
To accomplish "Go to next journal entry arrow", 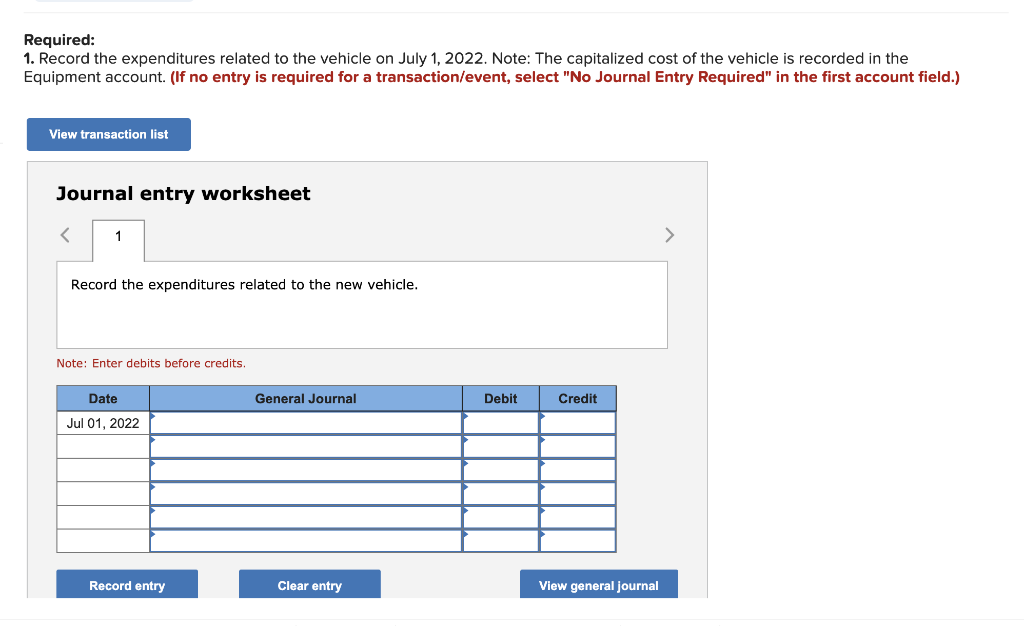I will click(x=669, y=235).
